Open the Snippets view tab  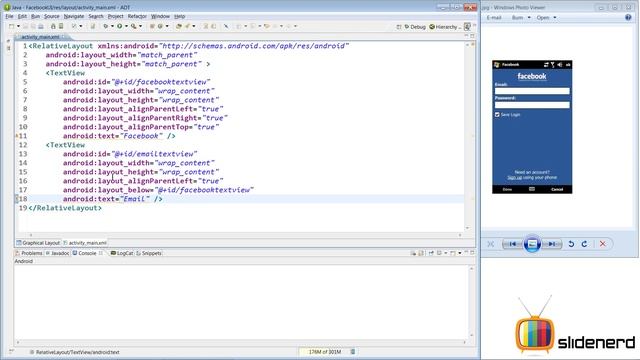149,253
